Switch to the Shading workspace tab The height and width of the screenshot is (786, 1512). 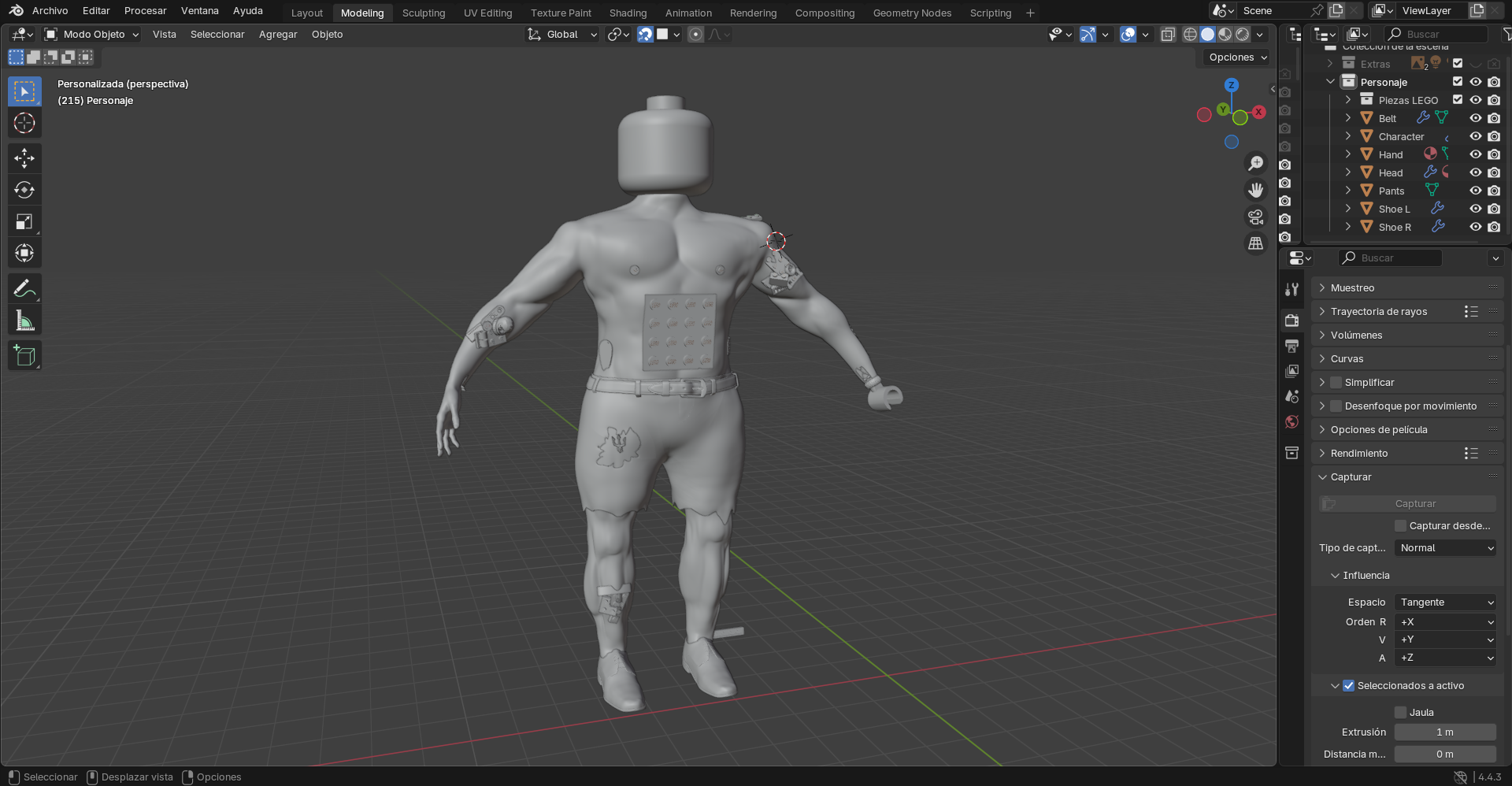click(628, 13)
